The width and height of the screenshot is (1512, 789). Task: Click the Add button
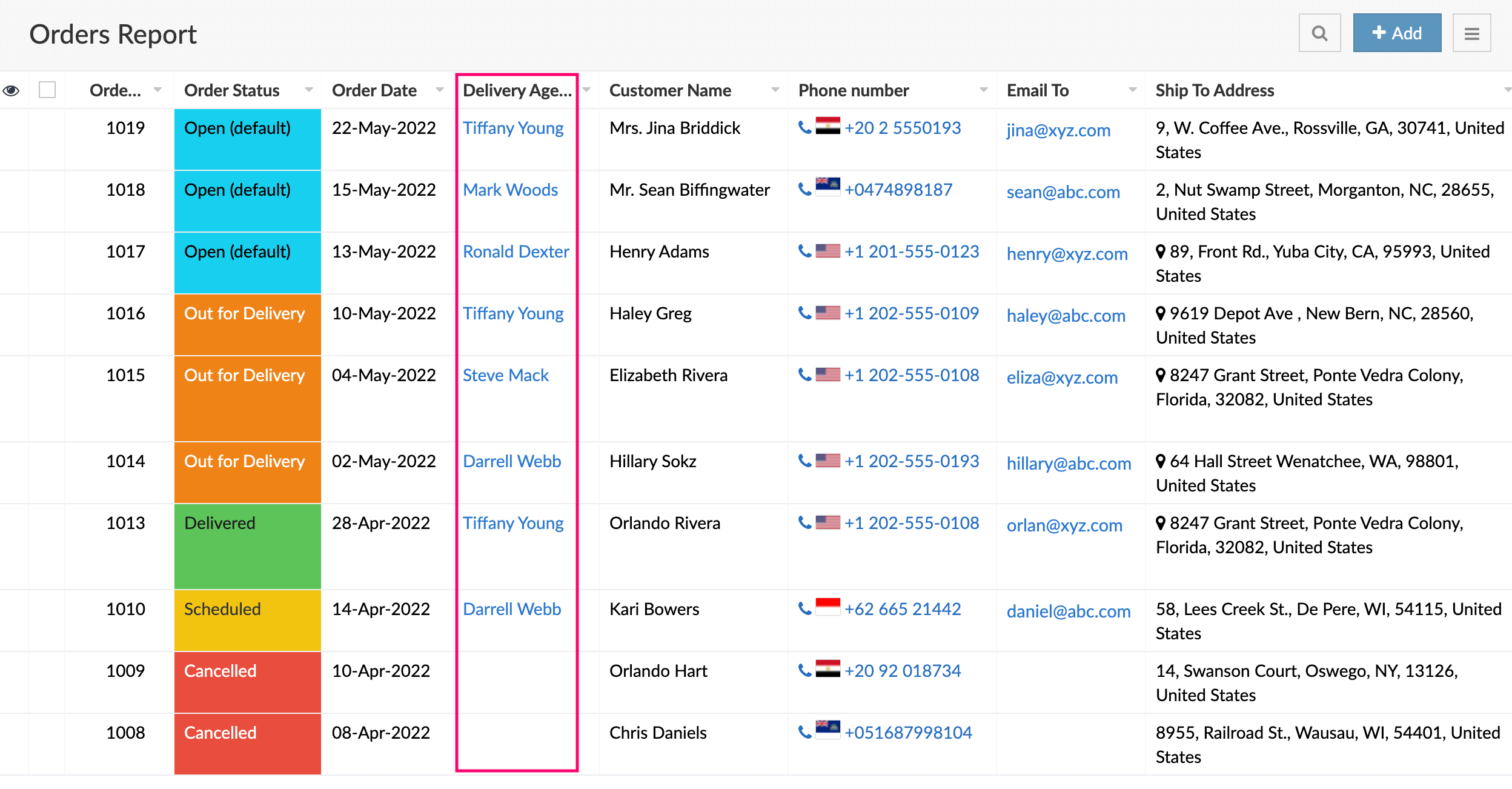pyautogui.click(x=1396, y=33)
